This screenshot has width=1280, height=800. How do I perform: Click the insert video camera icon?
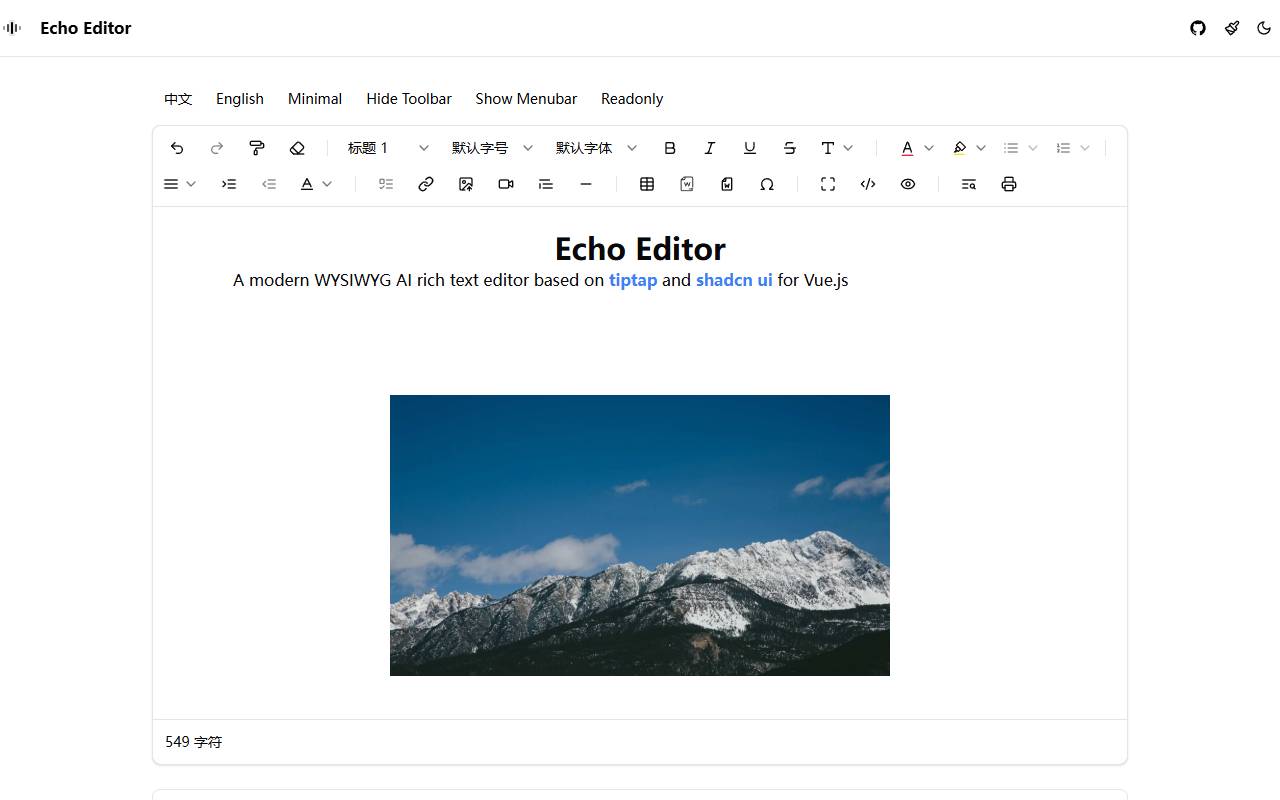click(x=506, y=184)
